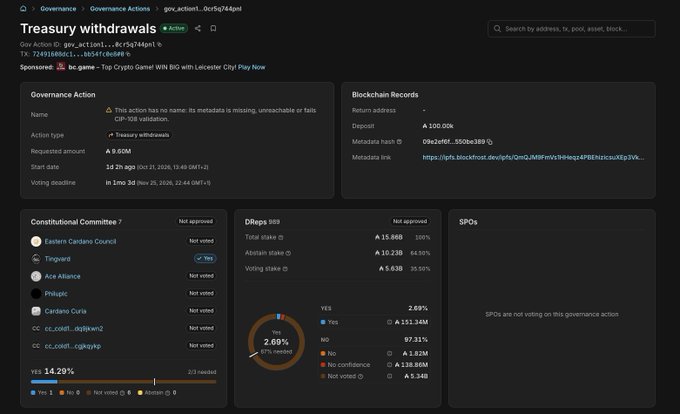Viewport: 680px width, 414px height.
Task: Open the Governance breadcrumb link
Action: tap(58, 9)
